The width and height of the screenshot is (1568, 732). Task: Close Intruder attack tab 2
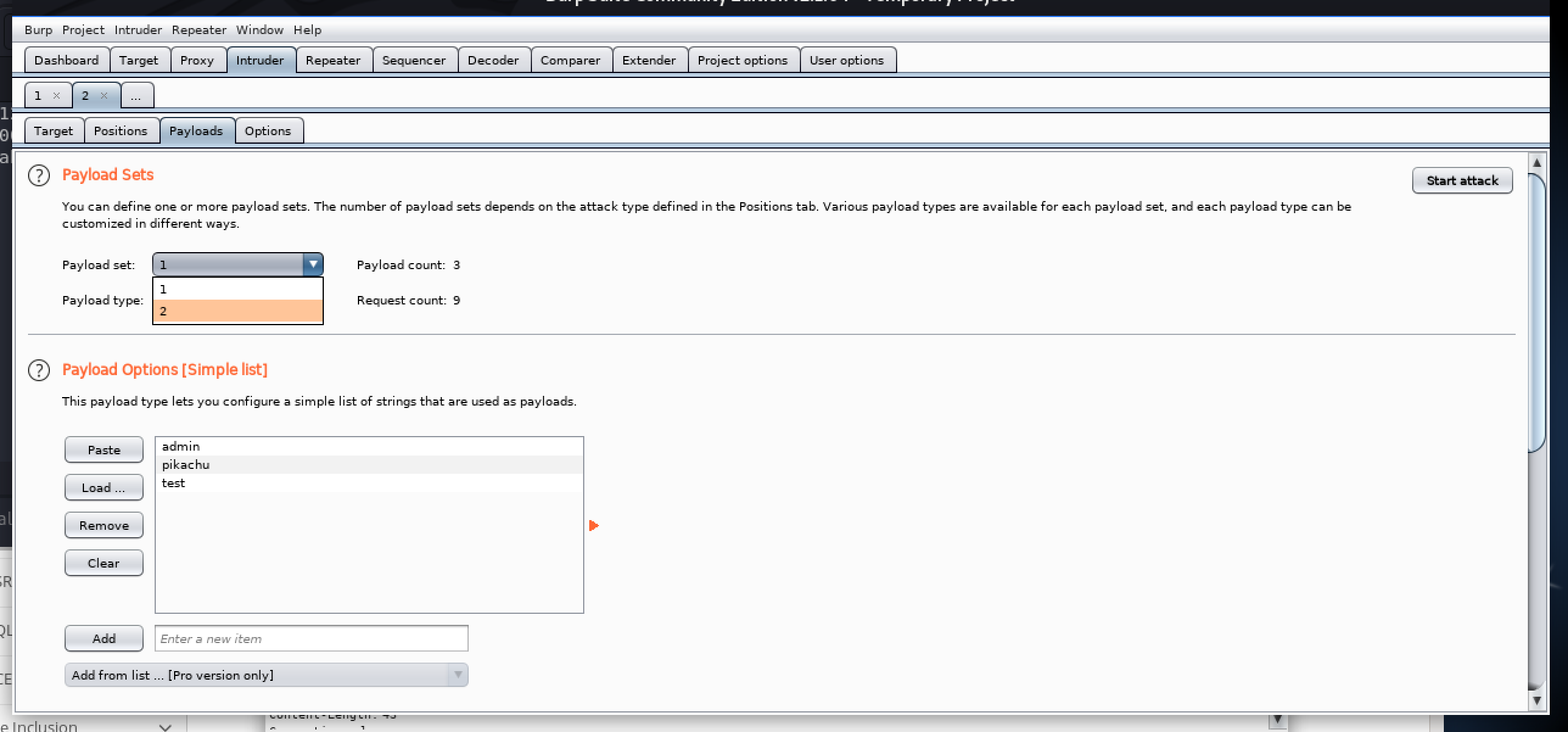point(104,96)
